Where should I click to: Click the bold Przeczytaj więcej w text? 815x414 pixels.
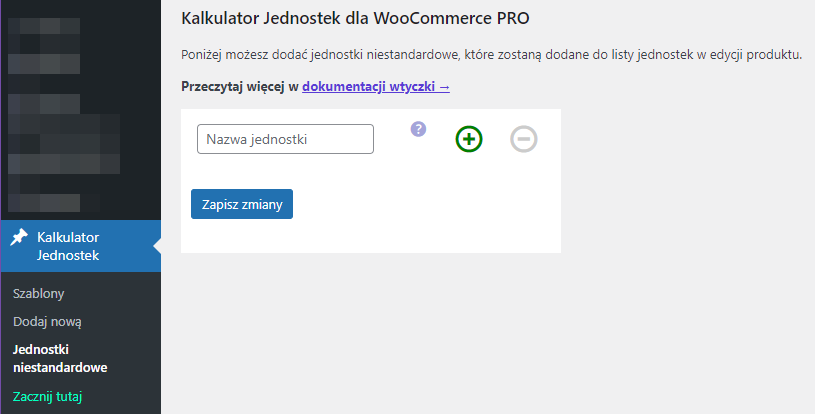[240, 87]
